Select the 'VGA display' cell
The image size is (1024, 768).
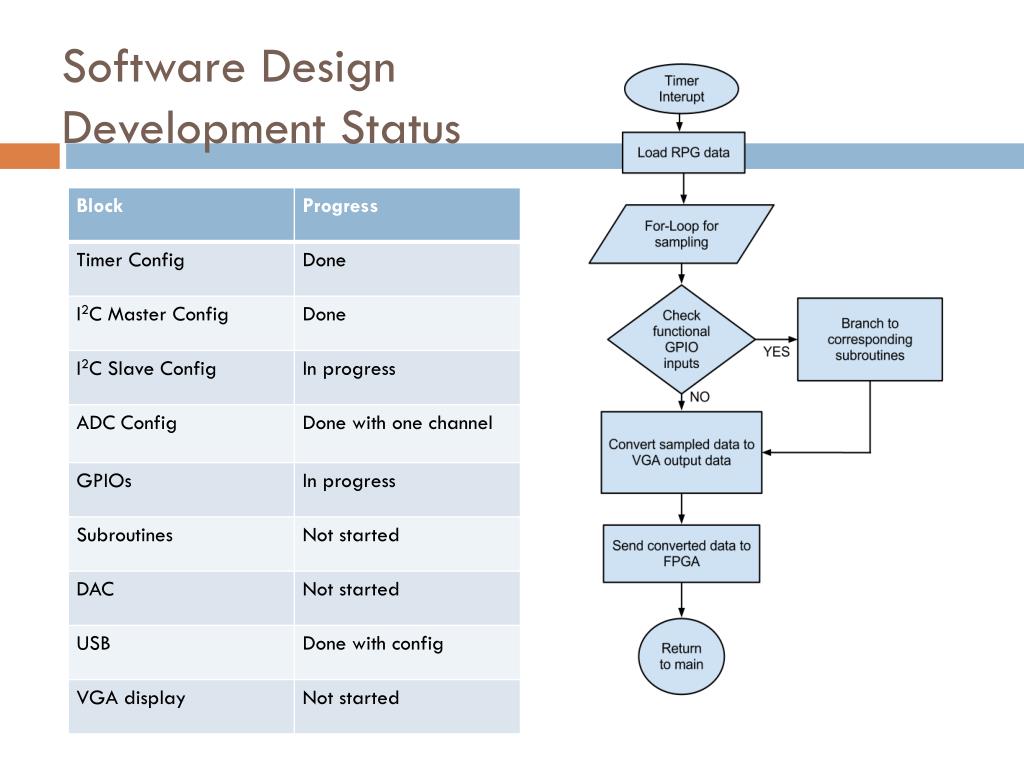[x=181, y=706]
